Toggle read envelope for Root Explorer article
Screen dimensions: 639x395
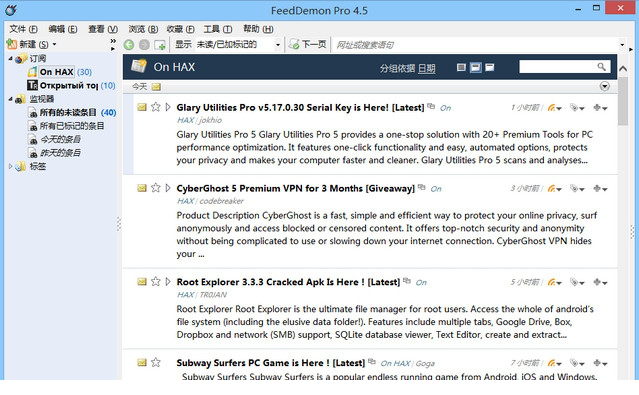pyautogui.click(x=142, y=282)
